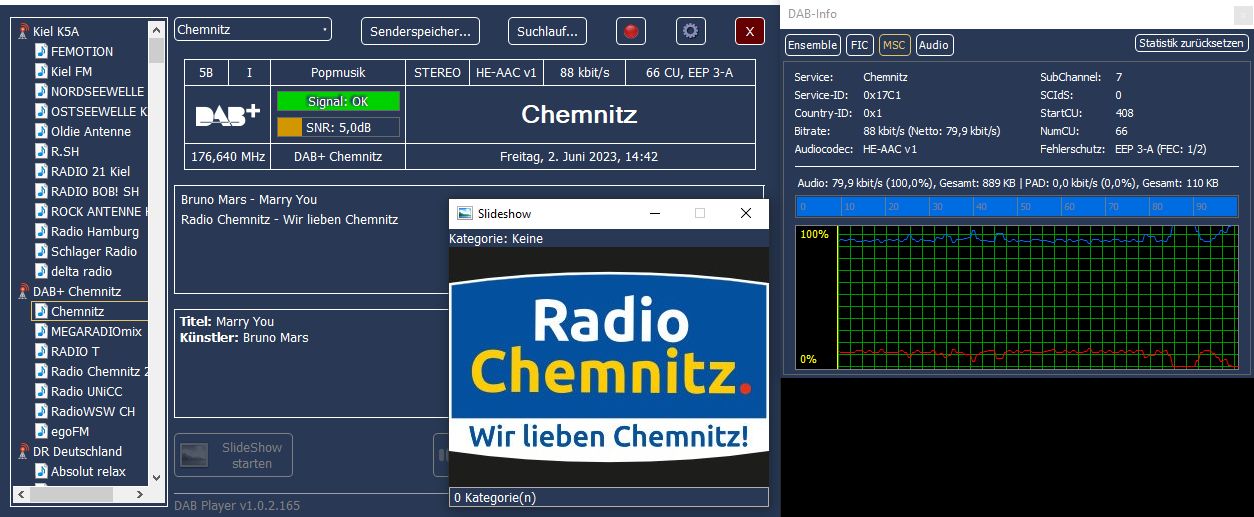Click the red record button icon
Viewport: 1254px width, 517px height.
click(631, 31)
